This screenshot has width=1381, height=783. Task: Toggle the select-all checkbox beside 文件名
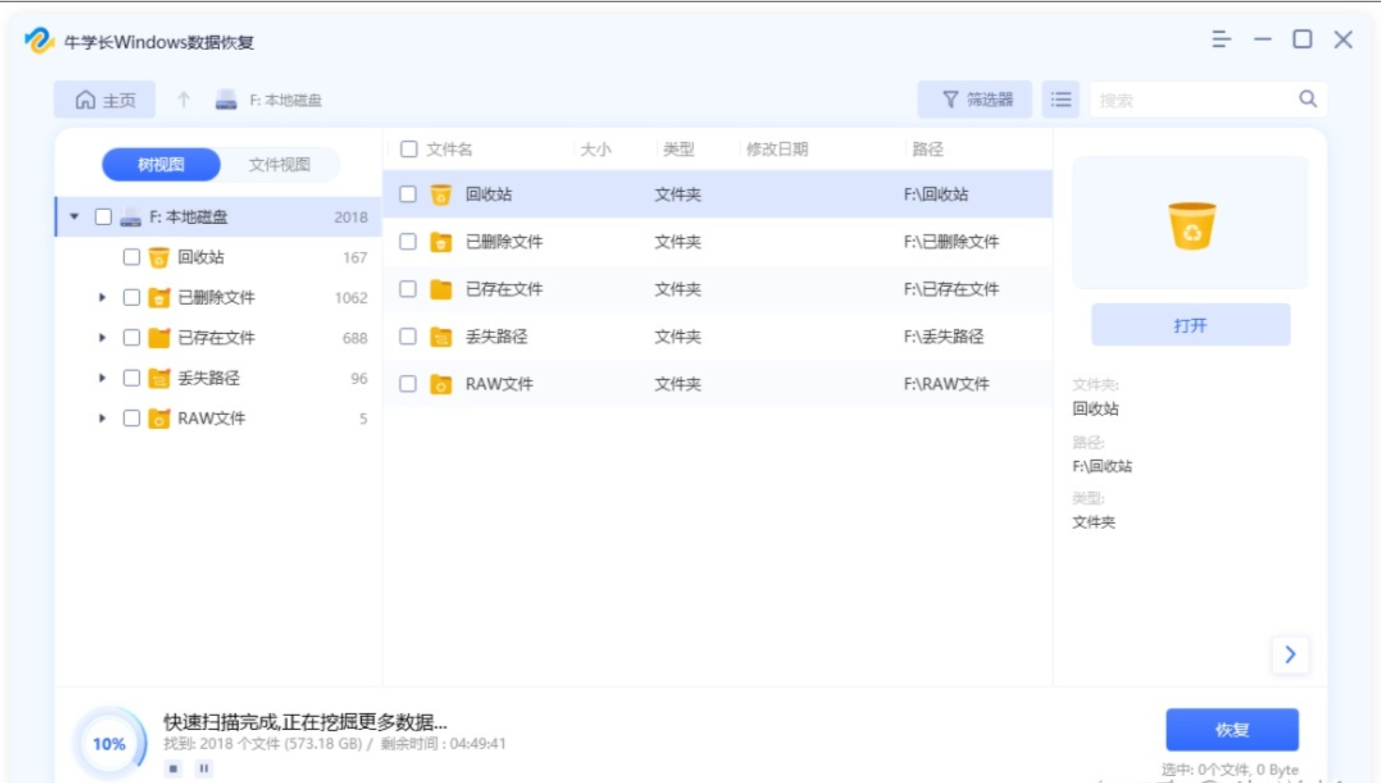click(x=409, y=149)
